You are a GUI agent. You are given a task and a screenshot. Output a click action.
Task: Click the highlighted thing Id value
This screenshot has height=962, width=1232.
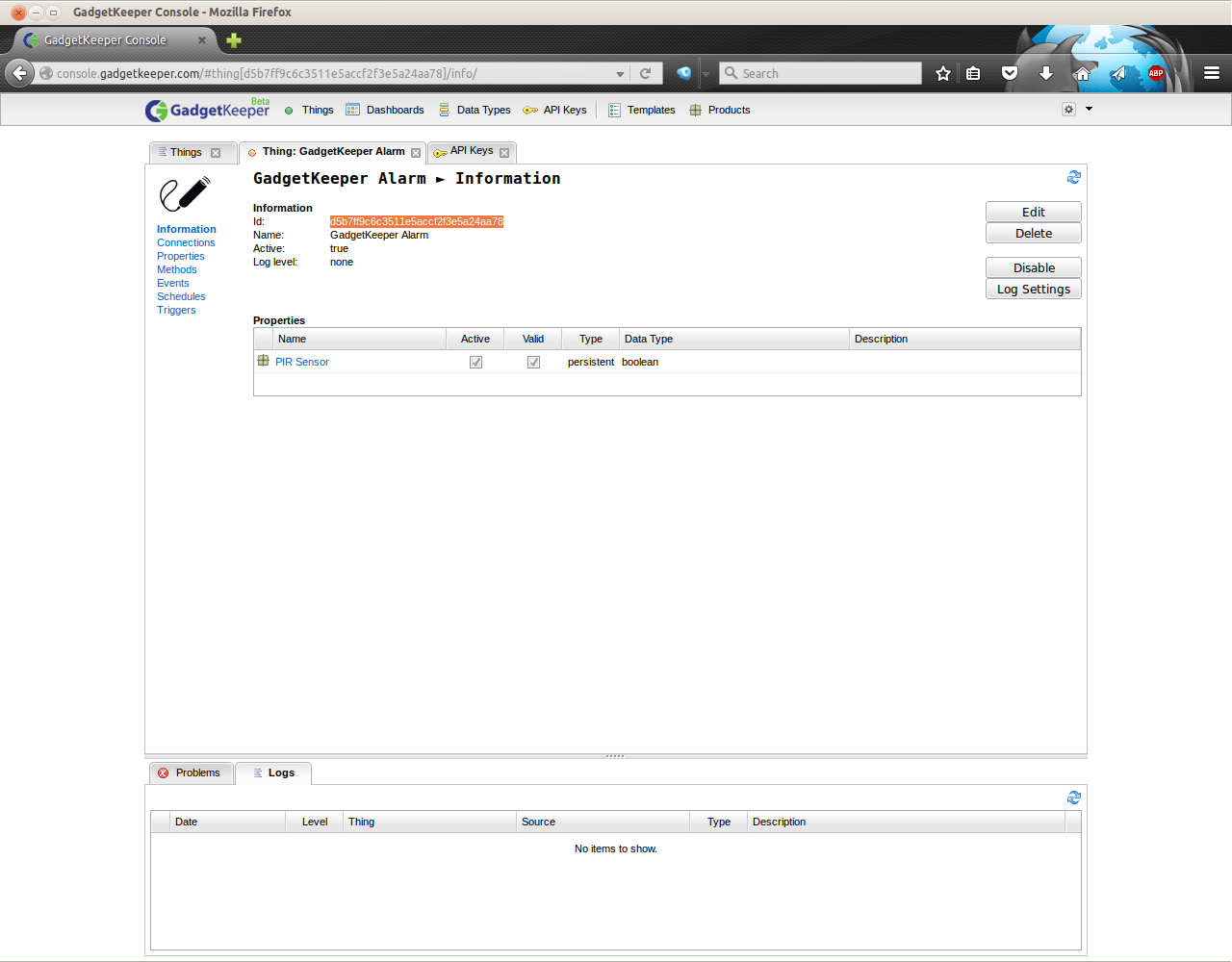click(417, 221)
